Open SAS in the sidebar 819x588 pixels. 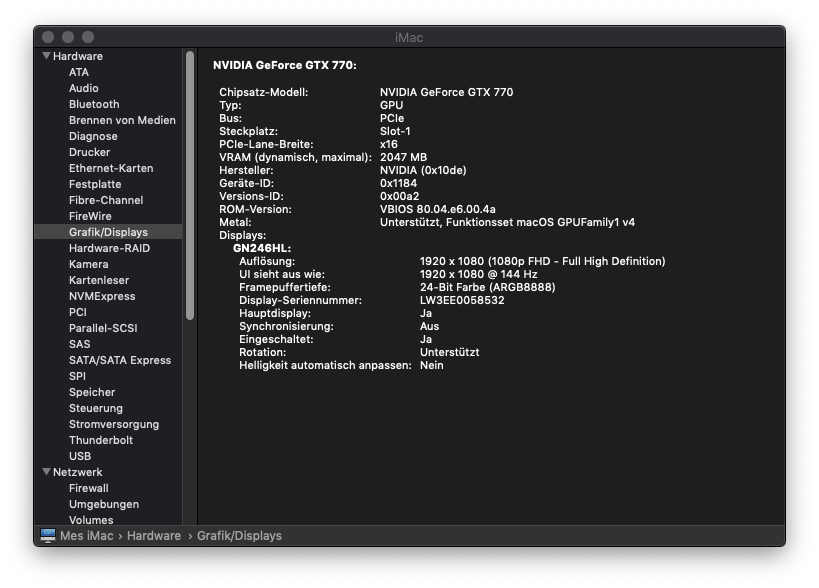click(x=79, y=344)
